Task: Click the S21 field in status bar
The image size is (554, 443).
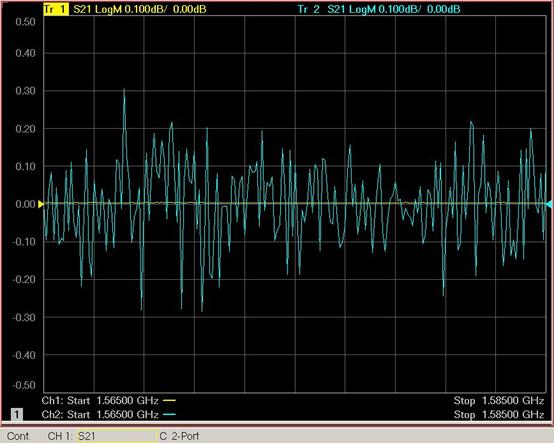Action: 117,436
